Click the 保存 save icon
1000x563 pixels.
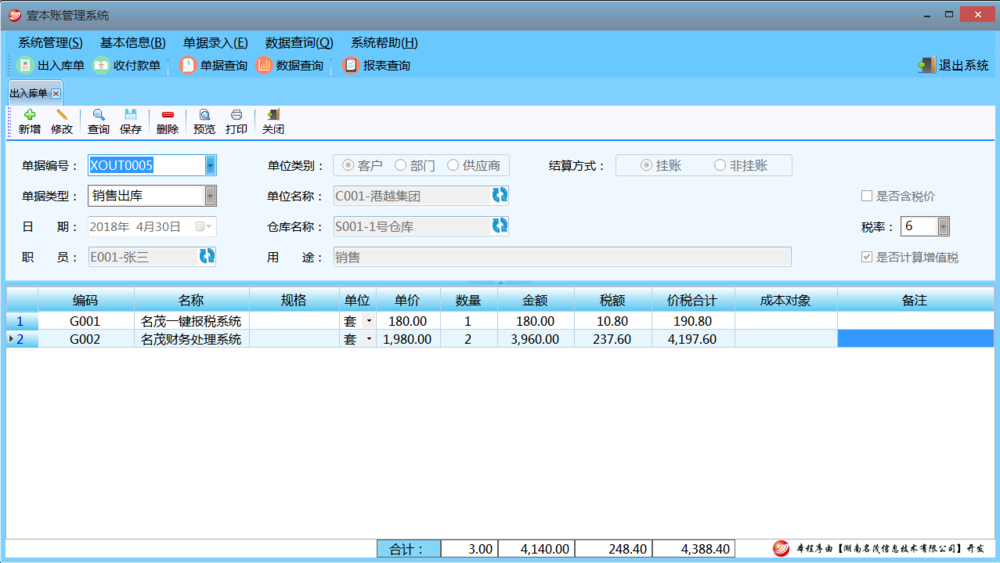click(x=130, y=115)
